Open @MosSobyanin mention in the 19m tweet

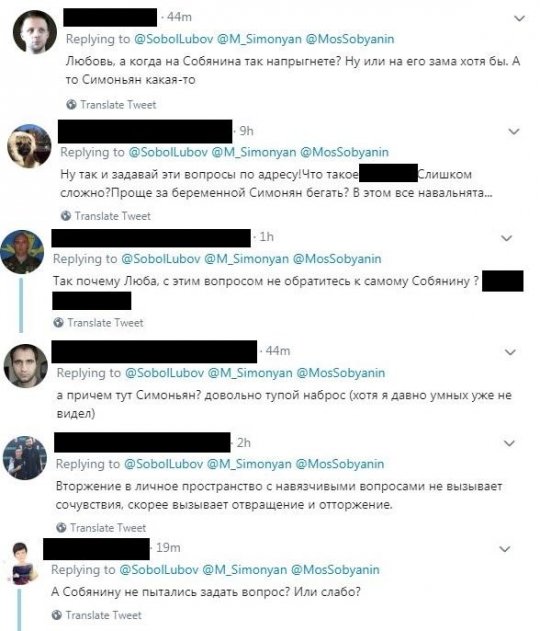coord(335,569)
